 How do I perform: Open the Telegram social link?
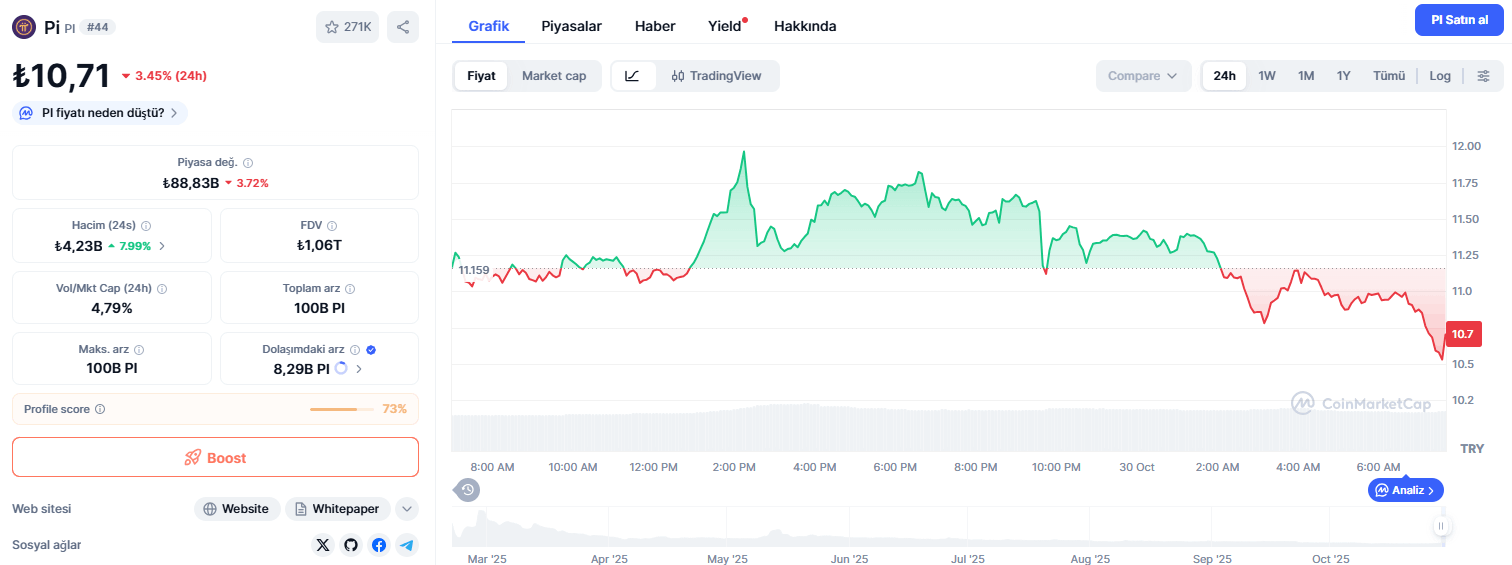[x=406, y=545]
